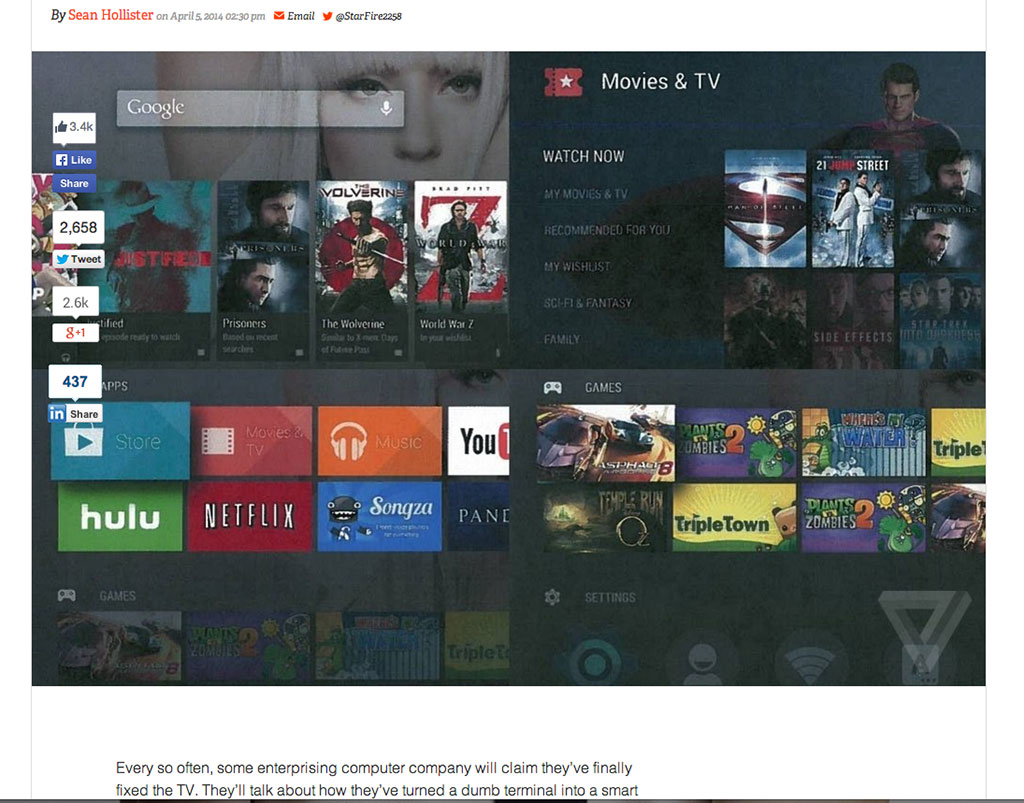Click the microphone icon in Google search bar
The height and width of the screenshot is (803, 1024).
tap(386, 108)
